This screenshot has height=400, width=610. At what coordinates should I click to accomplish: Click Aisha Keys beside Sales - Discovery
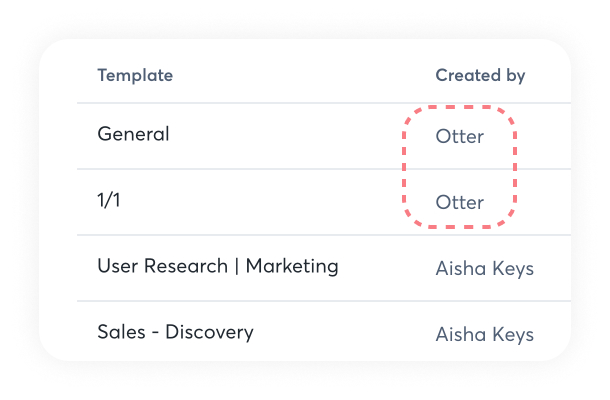[484, 335]
